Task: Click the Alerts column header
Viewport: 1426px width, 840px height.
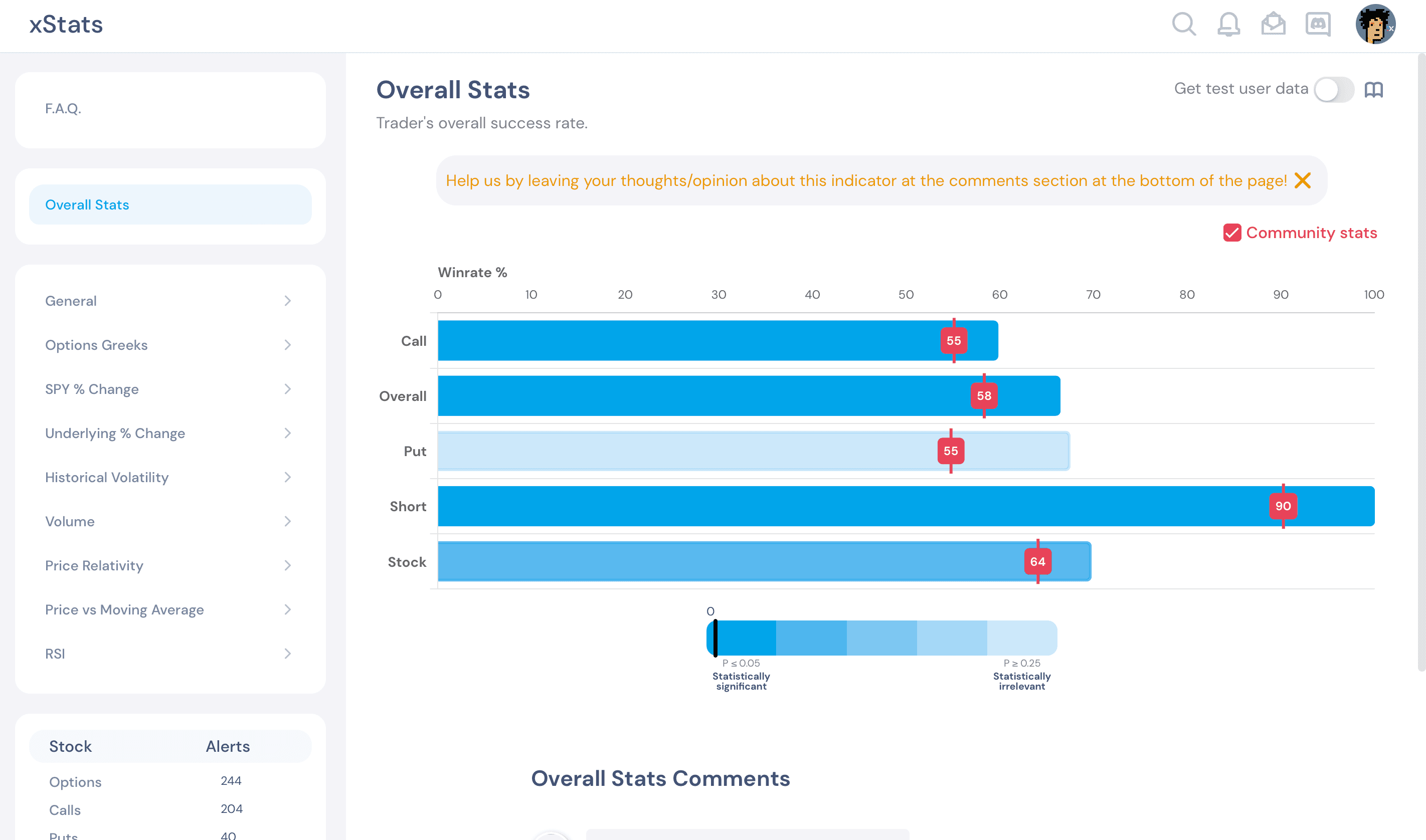Action: 228,747
